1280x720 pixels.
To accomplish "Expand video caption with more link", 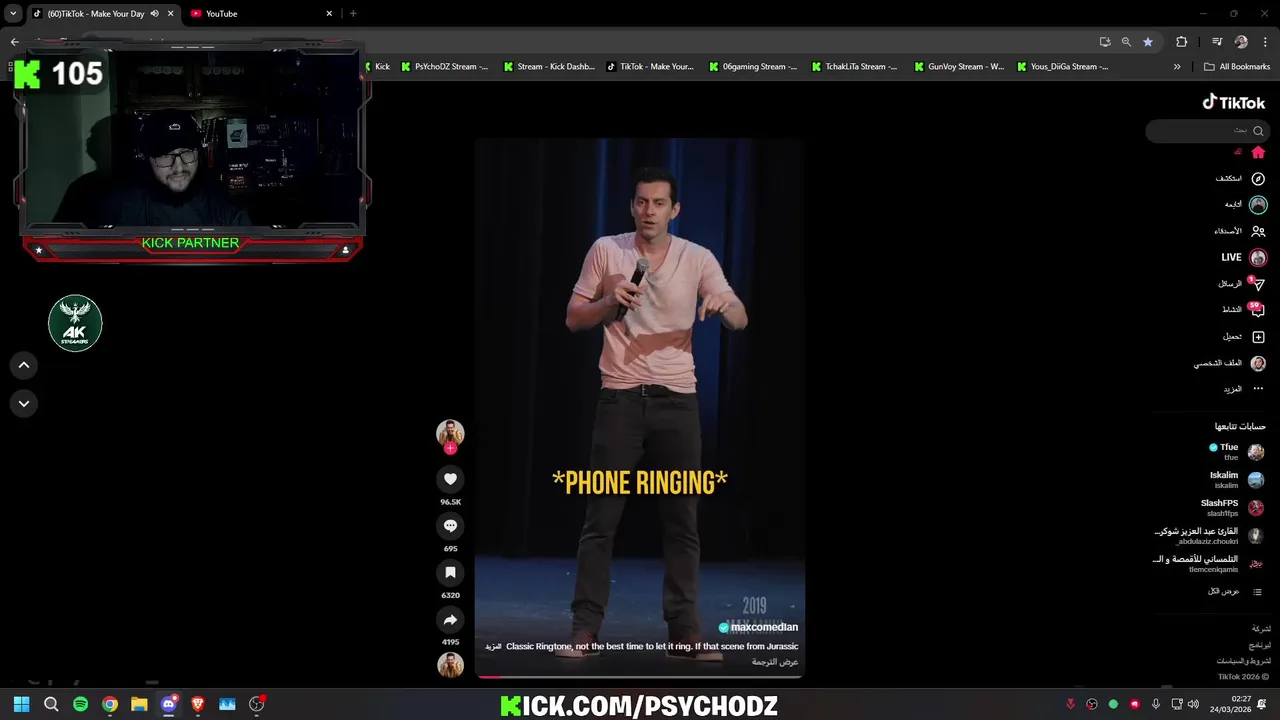I will (x=493, y=647).
